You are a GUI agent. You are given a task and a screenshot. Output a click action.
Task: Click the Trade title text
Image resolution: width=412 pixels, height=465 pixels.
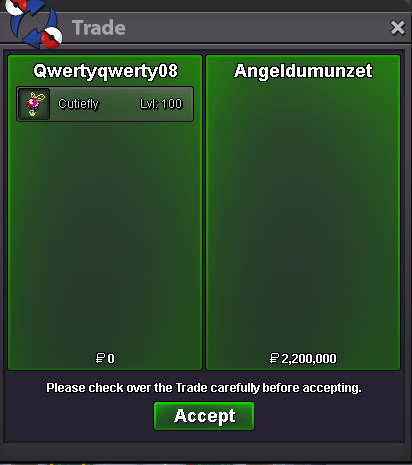click(99, 28)
